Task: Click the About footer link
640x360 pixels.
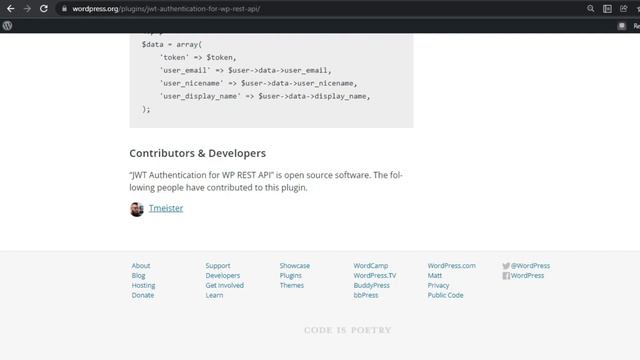Action: click(x=141, y=266)
